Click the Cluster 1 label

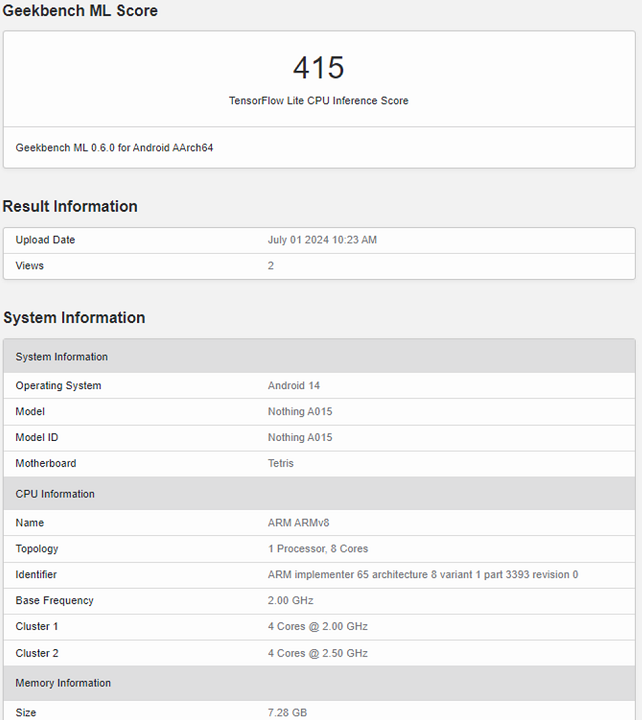37,626
